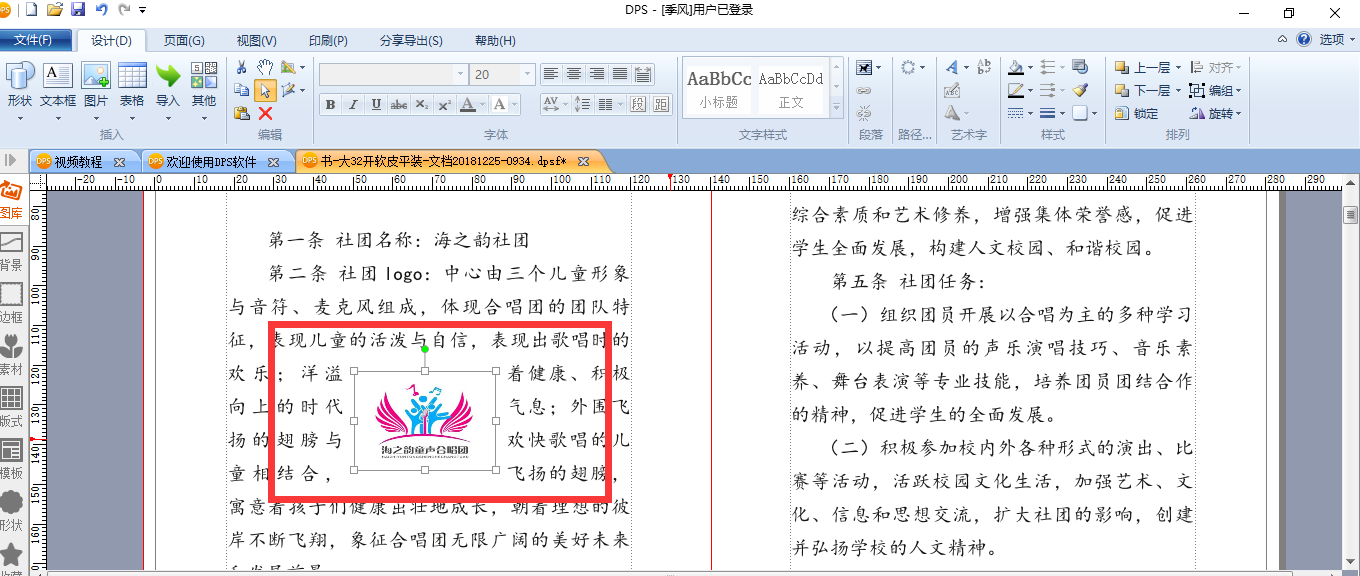Toggle bold formatting

(x=330, y=105)
